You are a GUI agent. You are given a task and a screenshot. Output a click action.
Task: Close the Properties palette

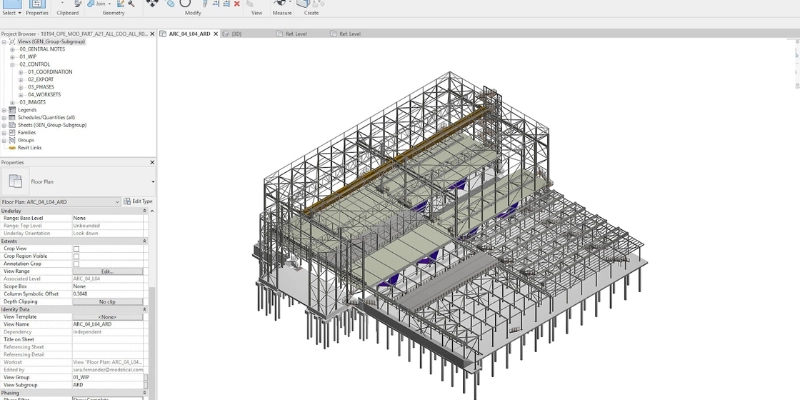tap(152, 162)
